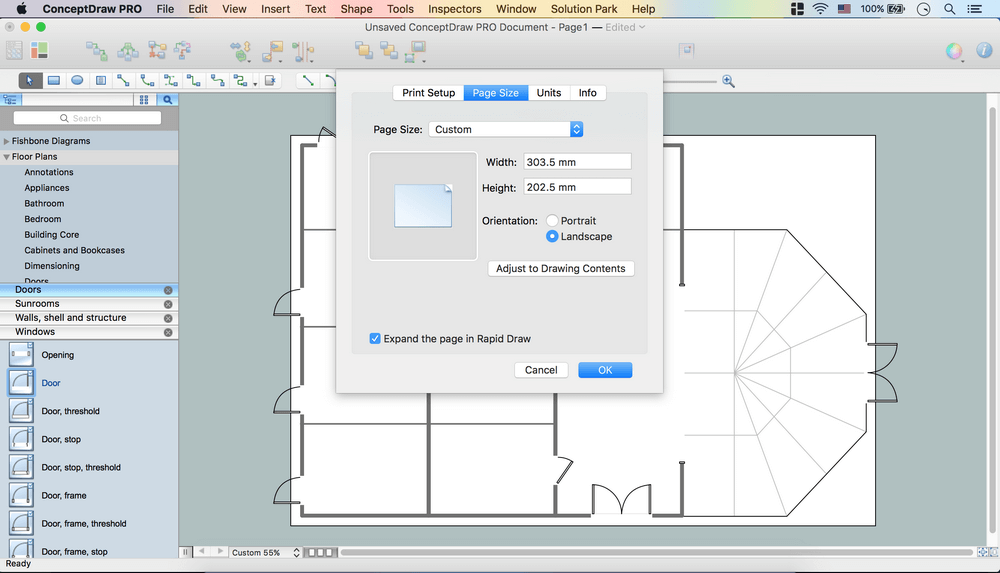Close the Sunrooms library
Screen dimensions: 1000x573
tap(168, 304)
